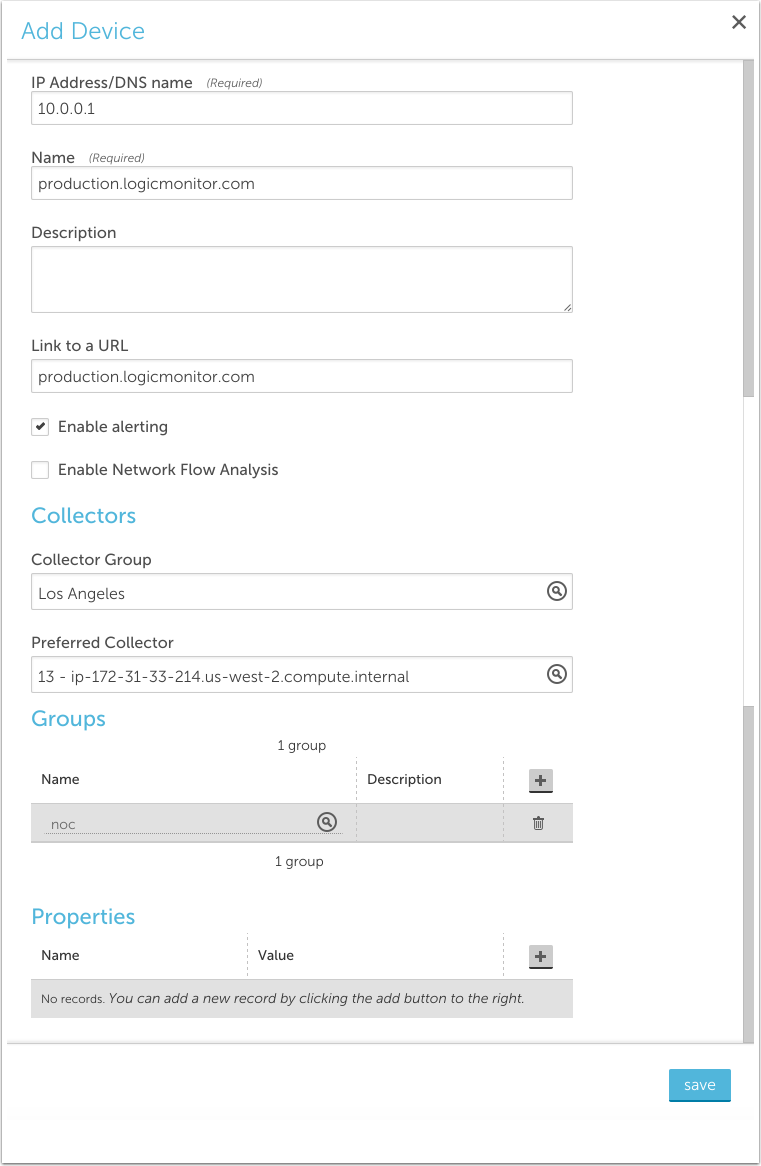Click the Preferred Collector search icon
The width and height of the screenshot is (761, 1166).
pyautogui.click(x=557, y=675)
